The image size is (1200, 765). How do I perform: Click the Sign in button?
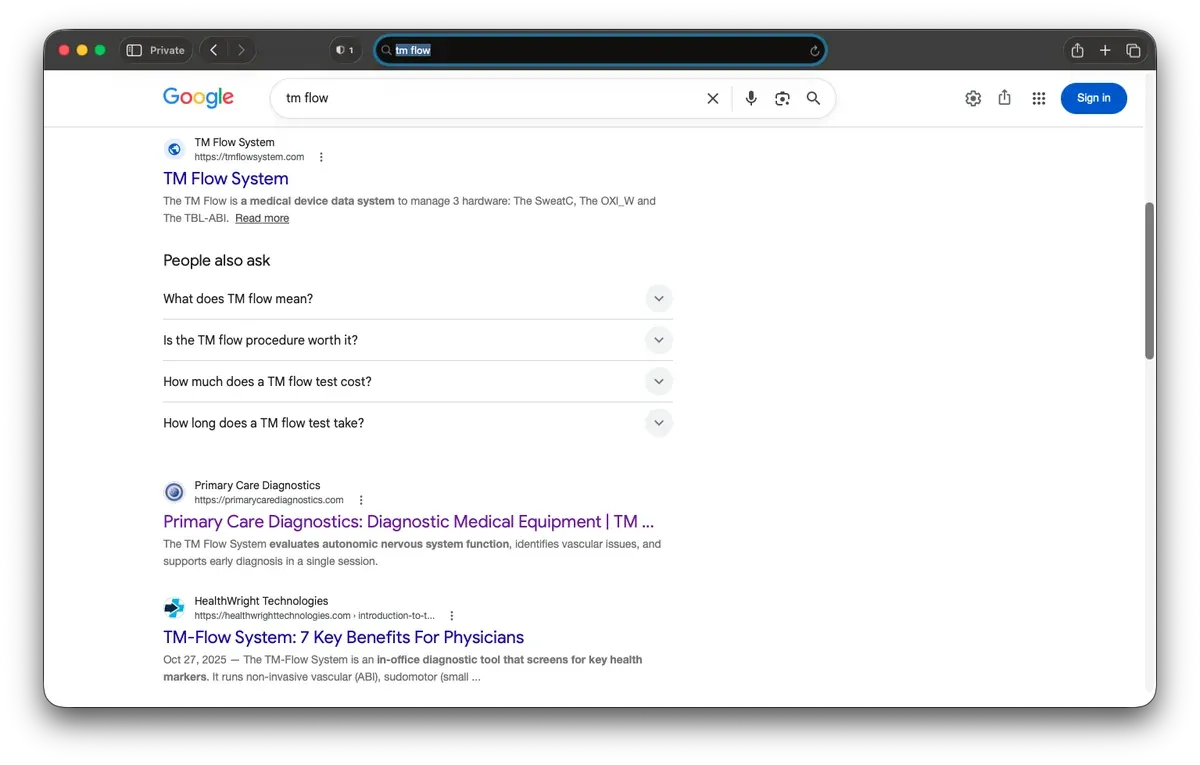coord(1093,98)
